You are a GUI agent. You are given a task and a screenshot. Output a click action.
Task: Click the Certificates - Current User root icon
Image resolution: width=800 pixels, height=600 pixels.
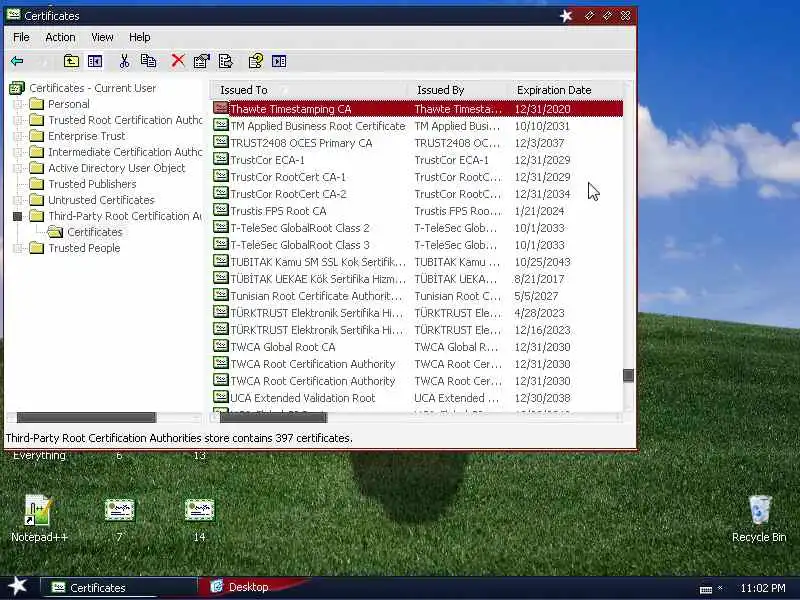(x=17, y=88)
